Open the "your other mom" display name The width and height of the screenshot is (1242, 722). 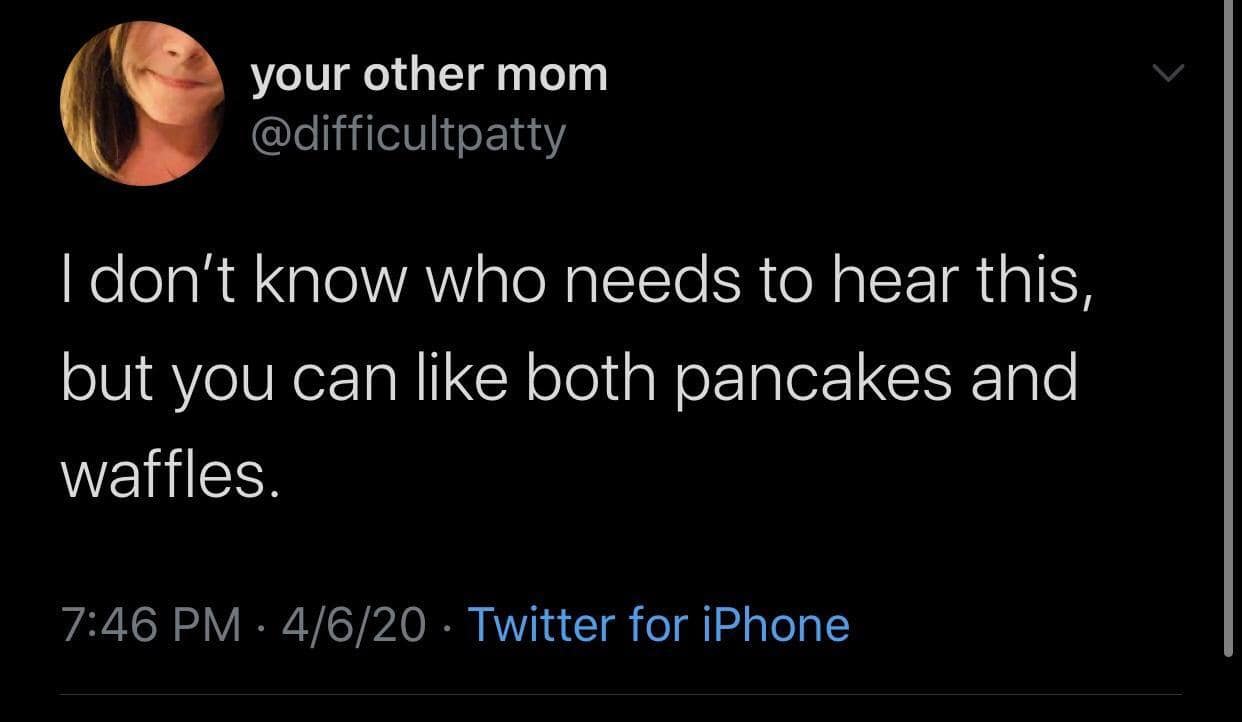click(429, 75)
